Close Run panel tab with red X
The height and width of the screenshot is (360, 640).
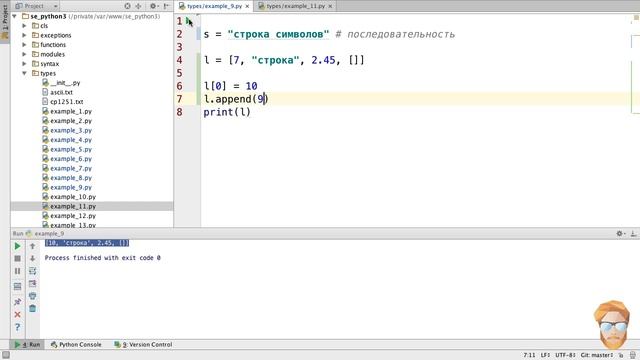[17, 315]
